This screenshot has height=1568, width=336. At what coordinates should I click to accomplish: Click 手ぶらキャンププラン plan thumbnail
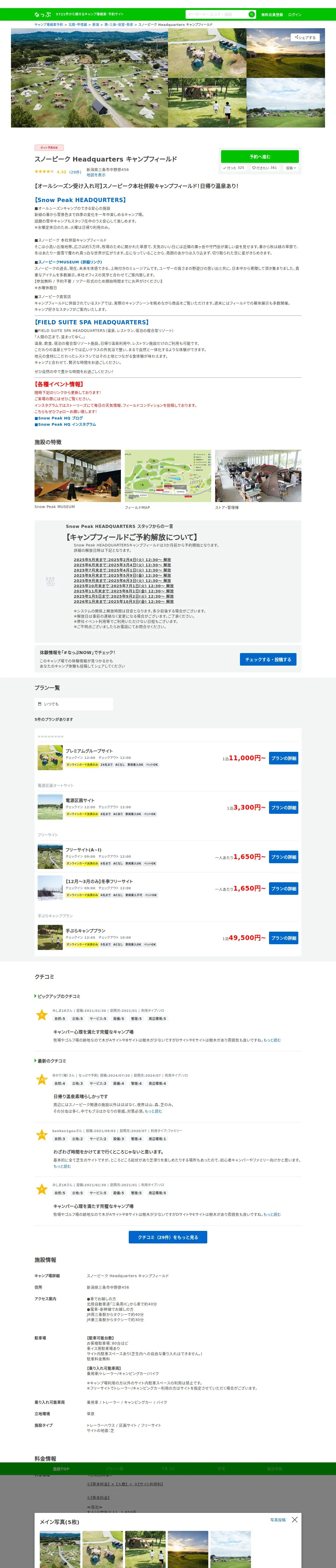click(x=50, y=937)
